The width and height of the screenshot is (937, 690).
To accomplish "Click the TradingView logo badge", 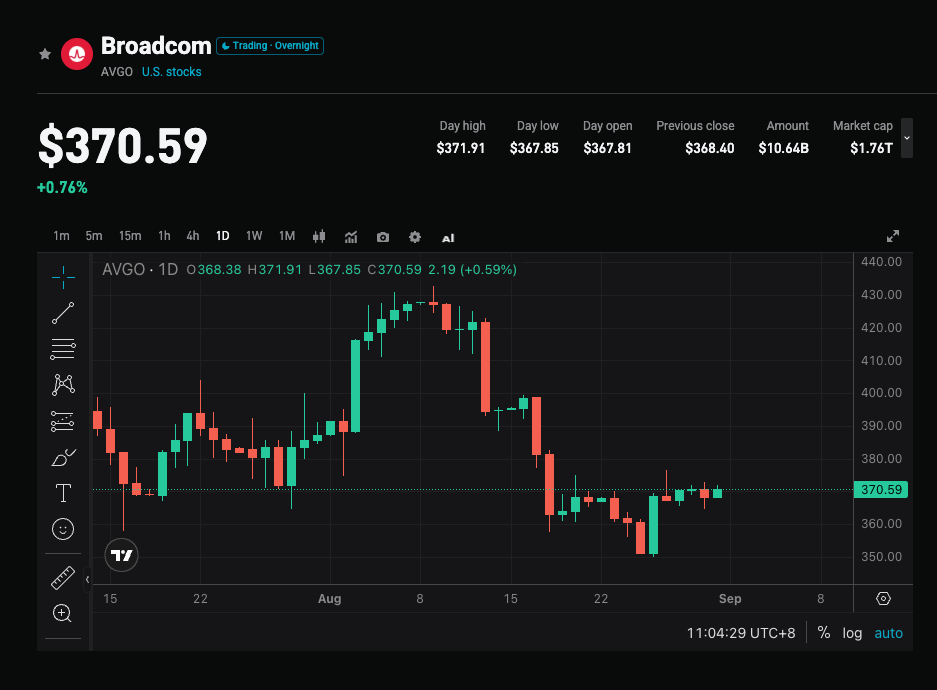I will tap(121, 555).
